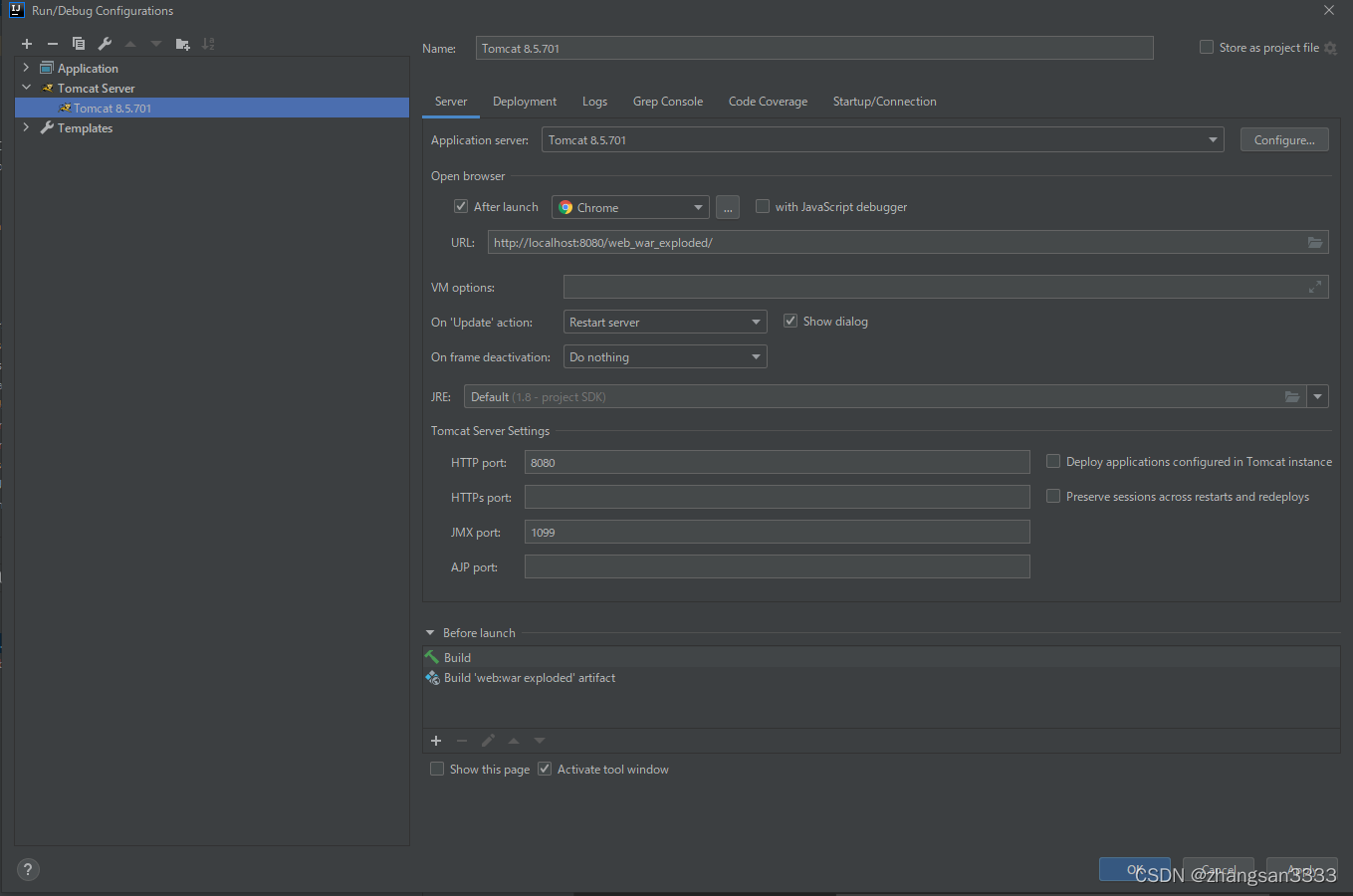Screen dimensions: 1353x896
Task: Click the HTTPs port field
Action: coord(778,497)
